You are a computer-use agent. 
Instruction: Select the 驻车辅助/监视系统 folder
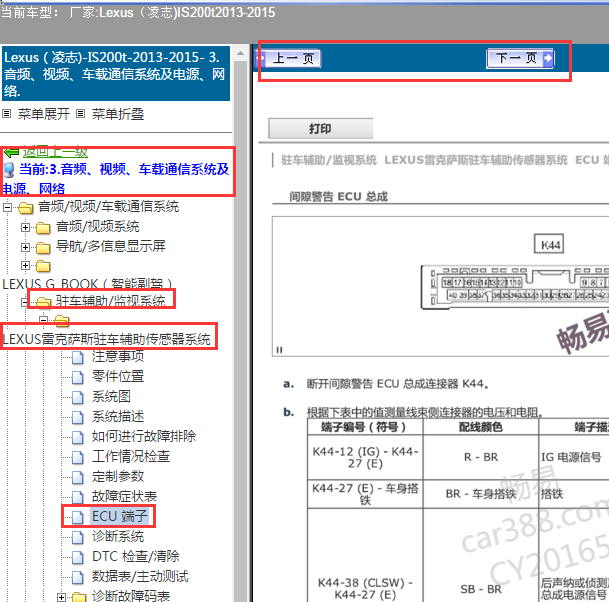111,301
